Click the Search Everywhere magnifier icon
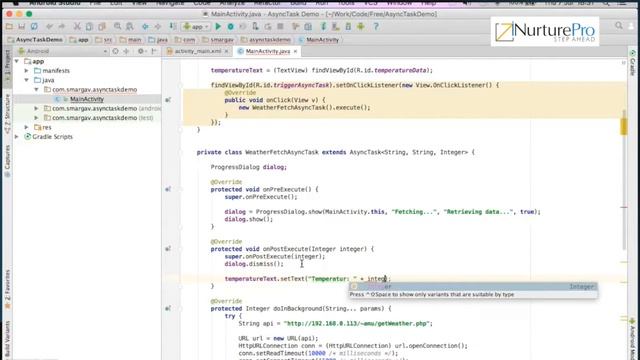Screen dimensions: 640x360 pos(619,26)
